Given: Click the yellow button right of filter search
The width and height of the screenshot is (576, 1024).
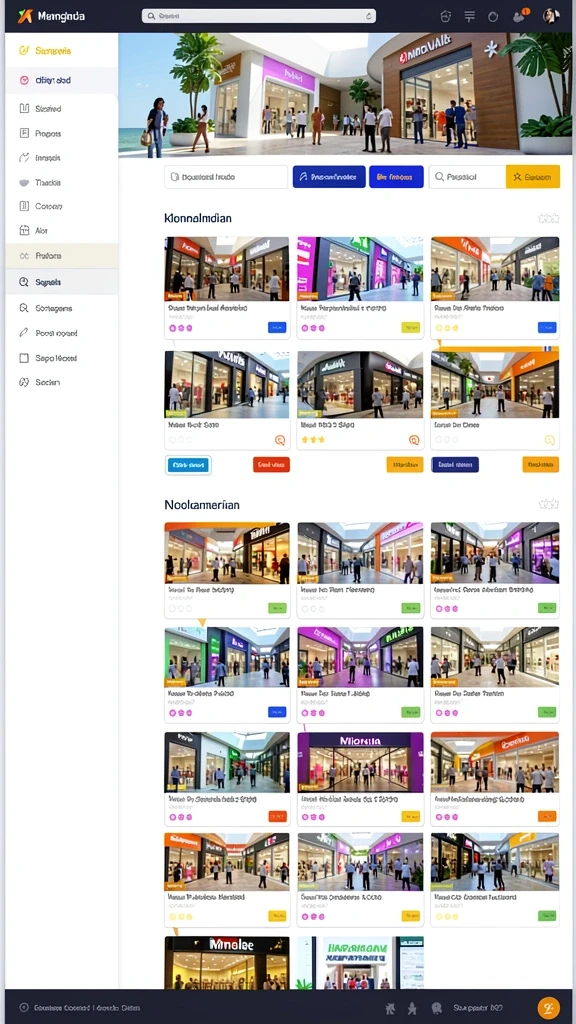Looking at the screenshot, I should [533, 177].
